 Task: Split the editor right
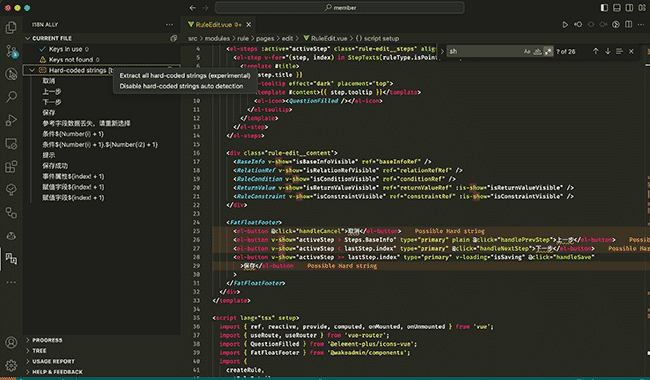click(x=628, y=24)
